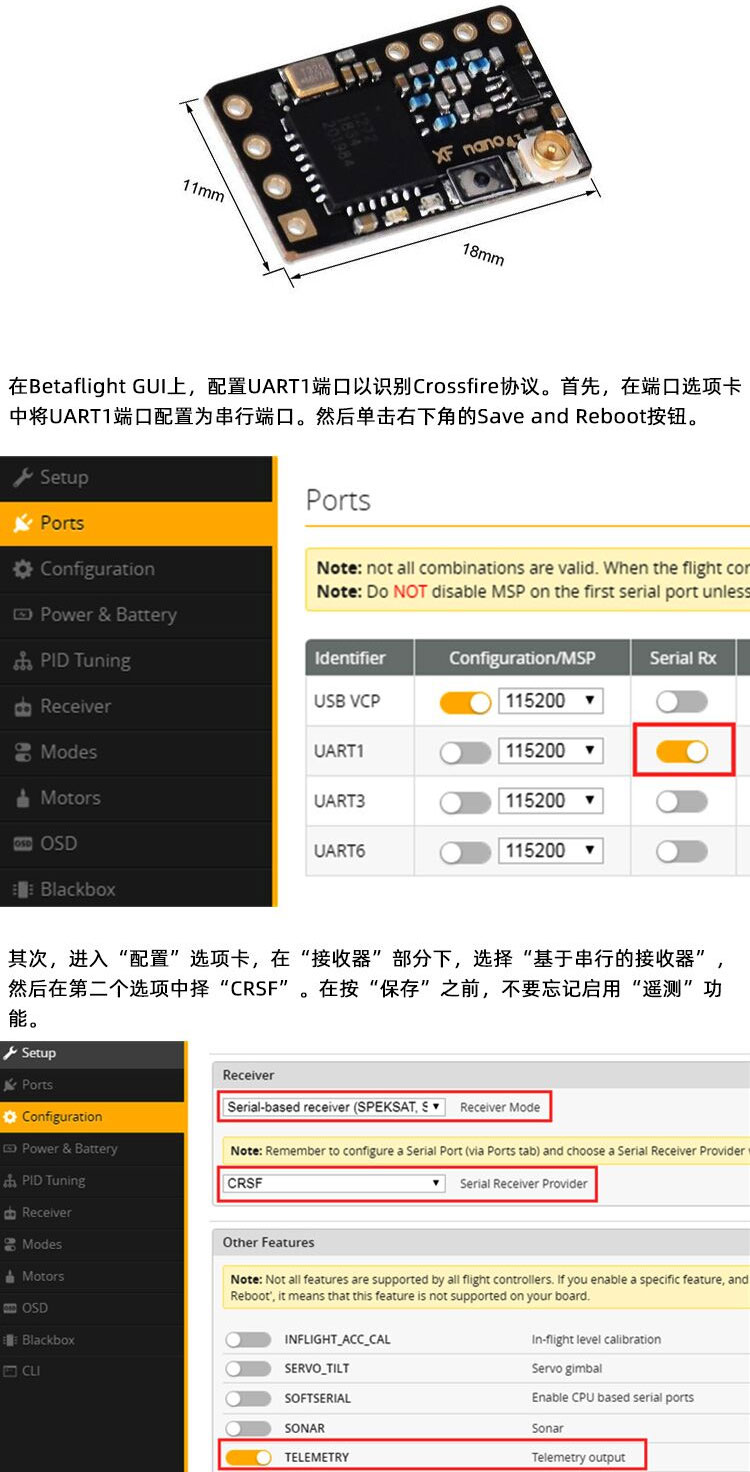Viewport: 750px width, 1472px height.
Task: Select Modes tab in the smaller sidebar
Action: pyautogui.click(x=42, y=1244)
